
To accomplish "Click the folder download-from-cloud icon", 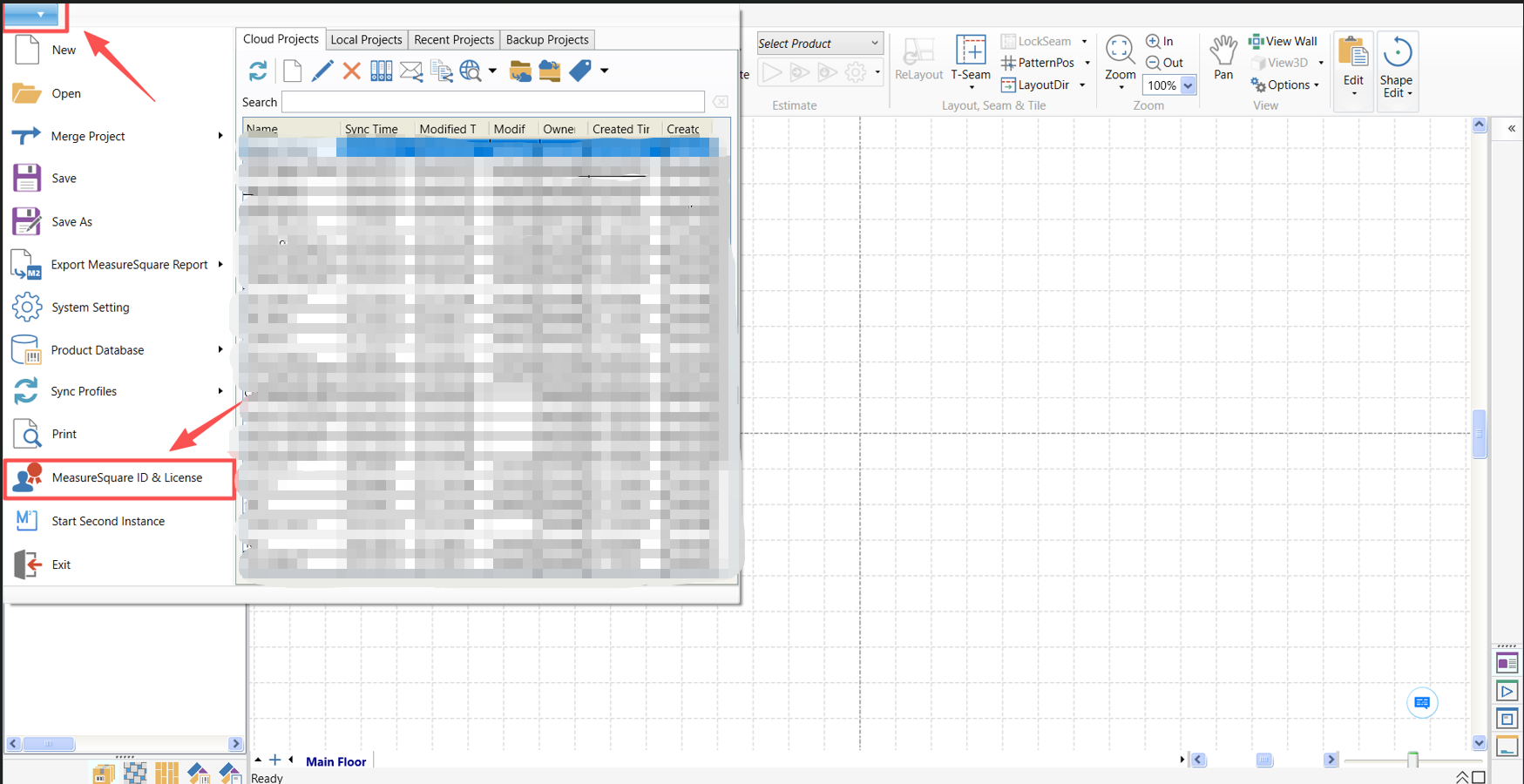I will pyautogui.click(x=520, y=71).
